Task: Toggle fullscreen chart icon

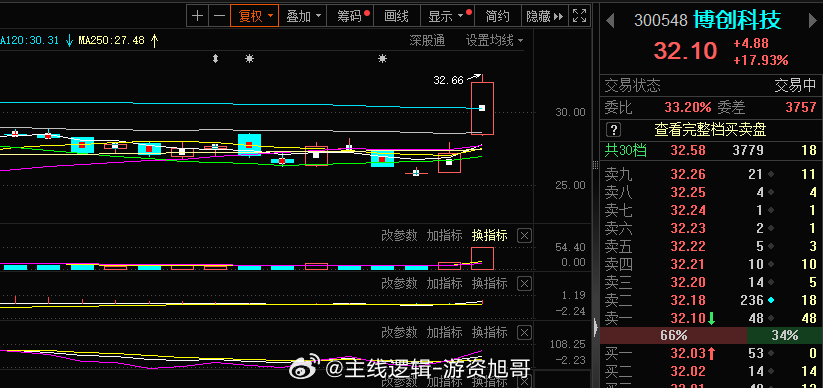Action: [x=579, y=16]
